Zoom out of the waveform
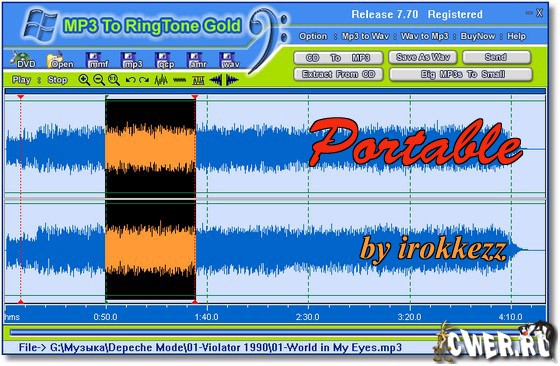Image resolution: width=560 pixels, height=366 pixels. tap(99, 80)
